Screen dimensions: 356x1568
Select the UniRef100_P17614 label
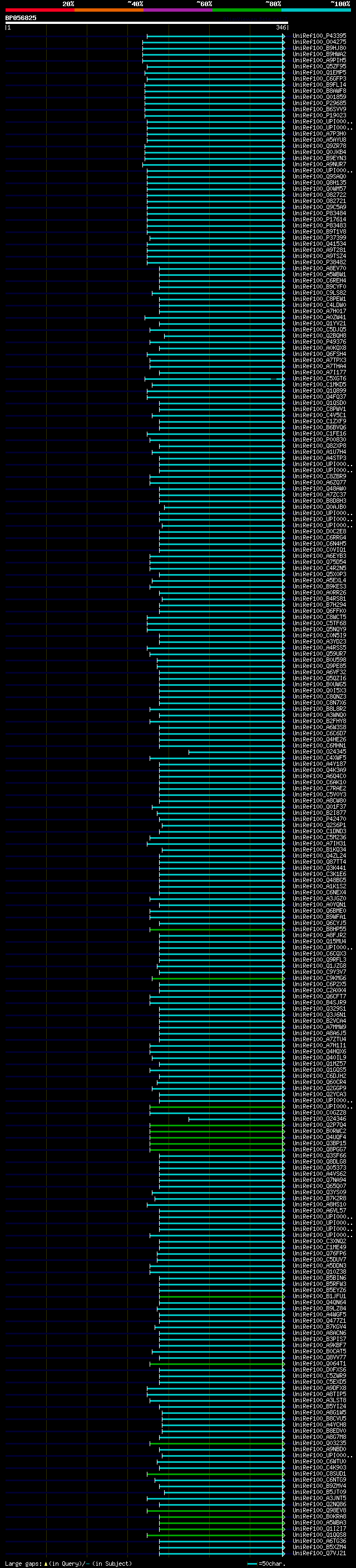tap(319, 219)
